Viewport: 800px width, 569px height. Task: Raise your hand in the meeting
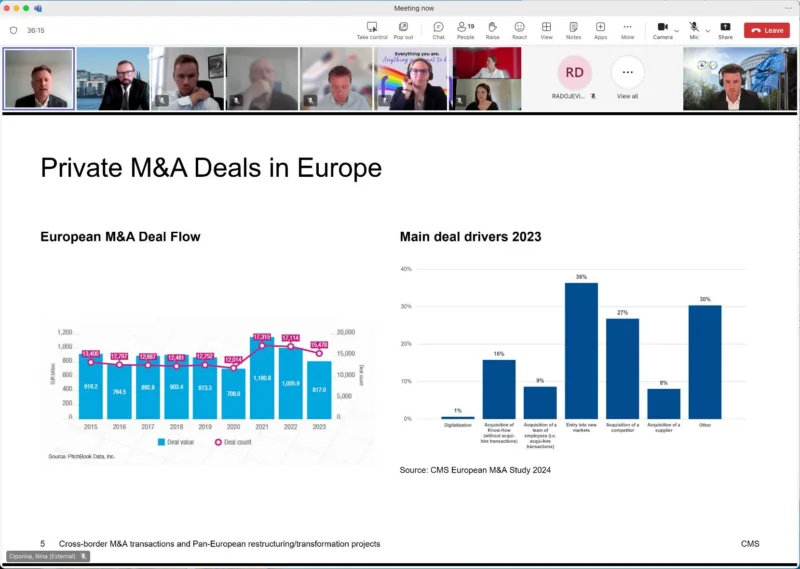click(493, 29)
